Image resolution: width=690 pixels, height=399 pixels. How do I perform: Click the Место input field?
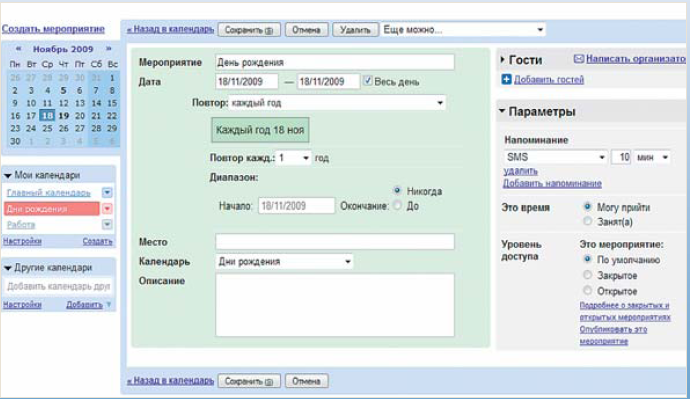(x=335, y=242)
